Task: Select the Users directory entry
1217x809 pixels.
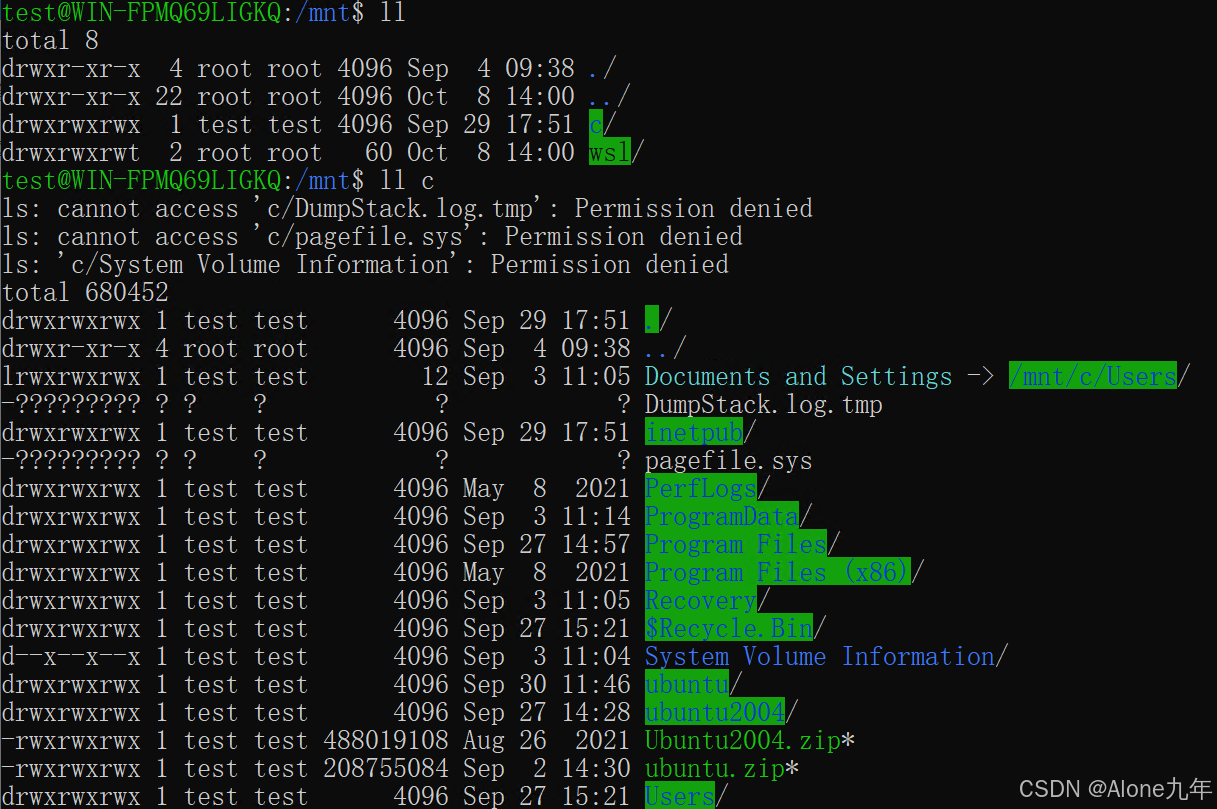Action: (679, 796)
